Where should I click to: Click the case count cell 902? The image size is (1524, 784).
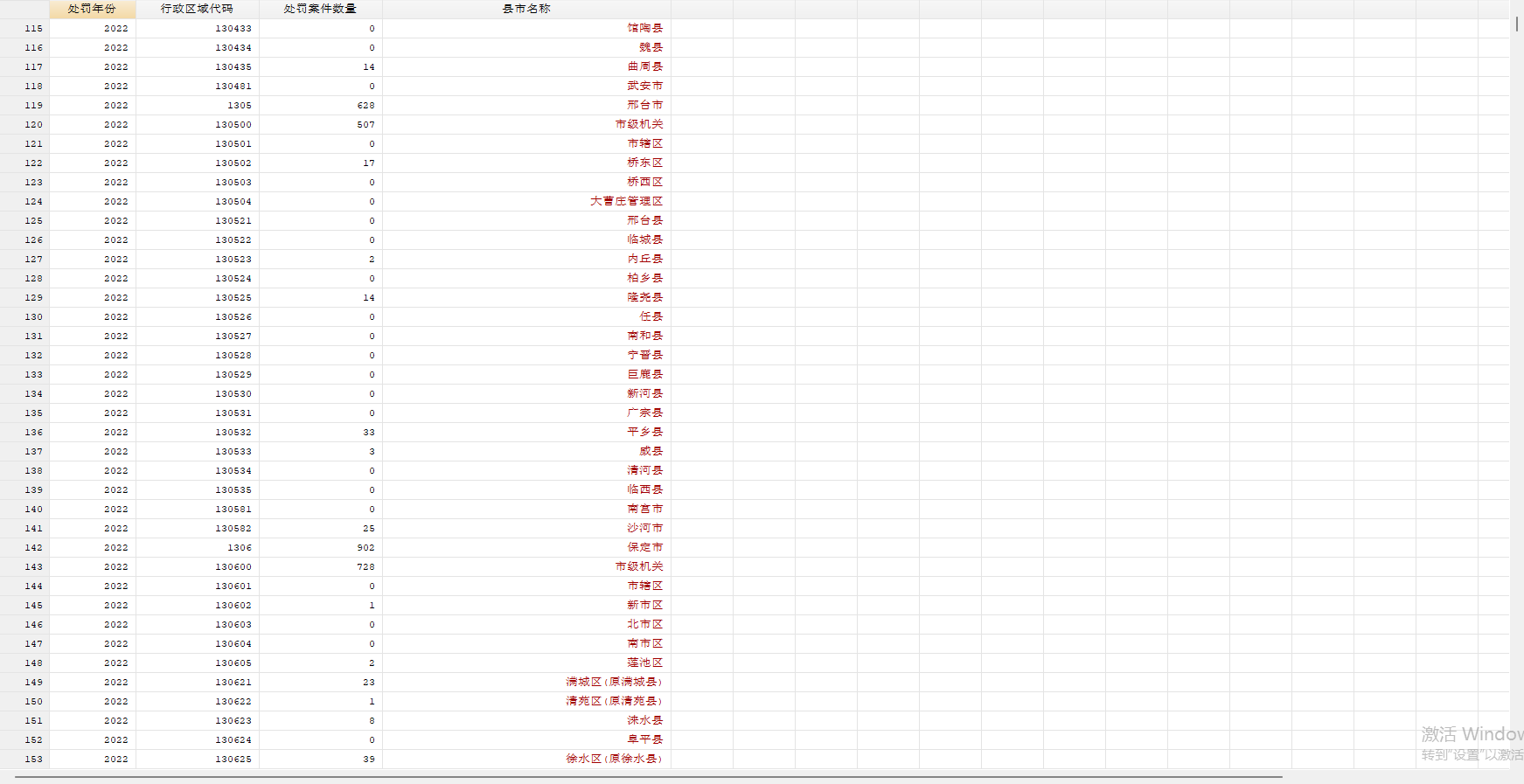(x=321, y=548)
